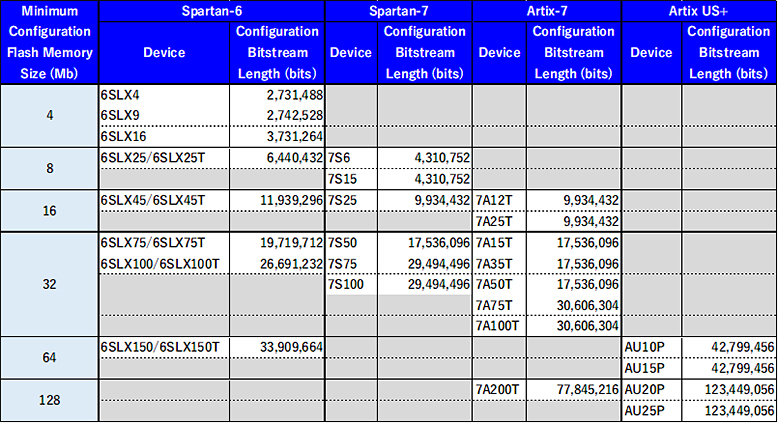Click the 7S25 device cell
This screenshot has width=778, height=423.
(x=351, y=200)
